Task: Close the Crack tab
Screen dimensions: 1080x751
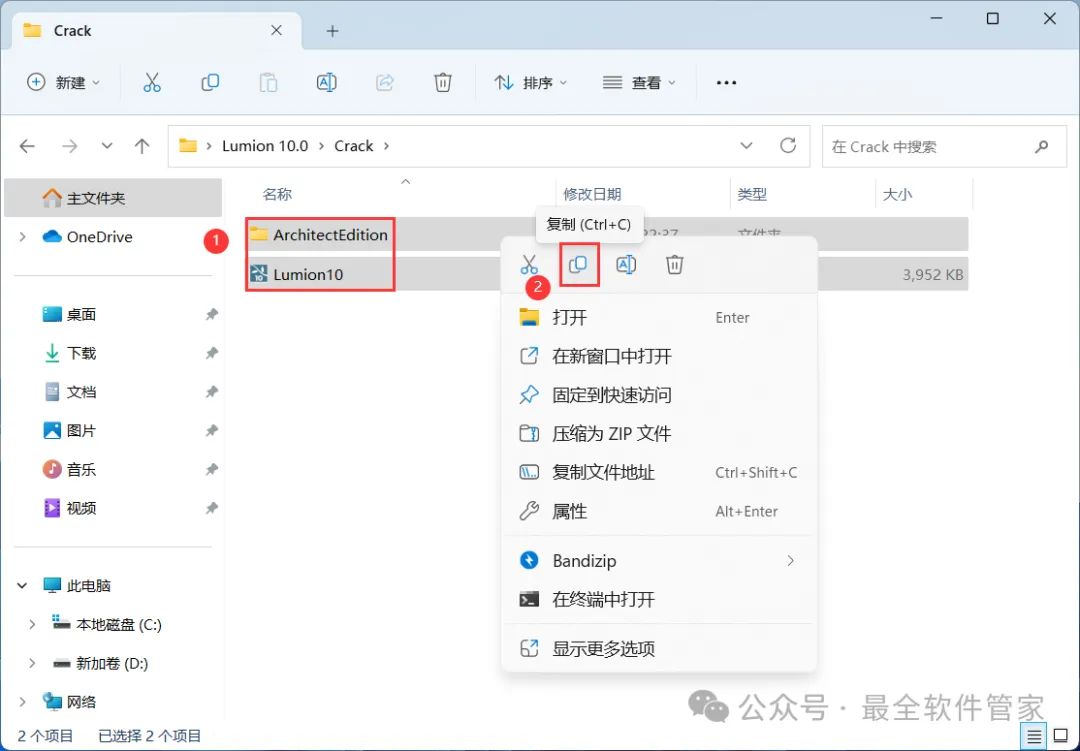Action: 276,30
